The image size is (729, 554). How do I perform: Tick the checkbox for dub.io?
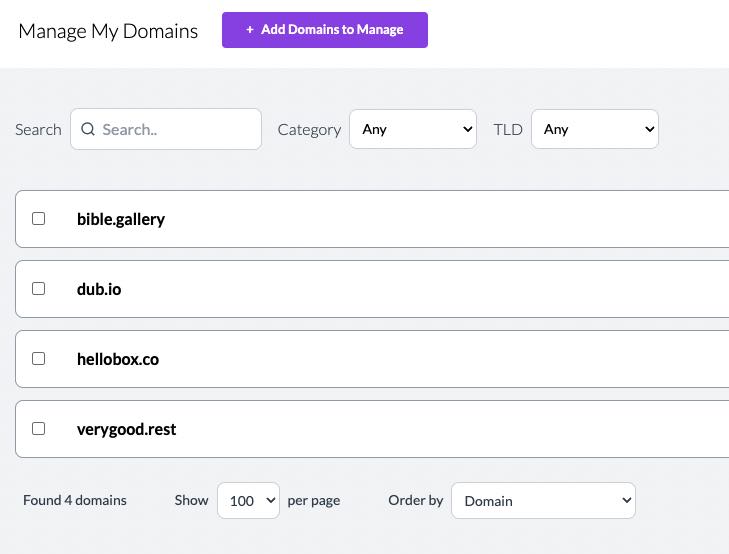click(39, 289)
